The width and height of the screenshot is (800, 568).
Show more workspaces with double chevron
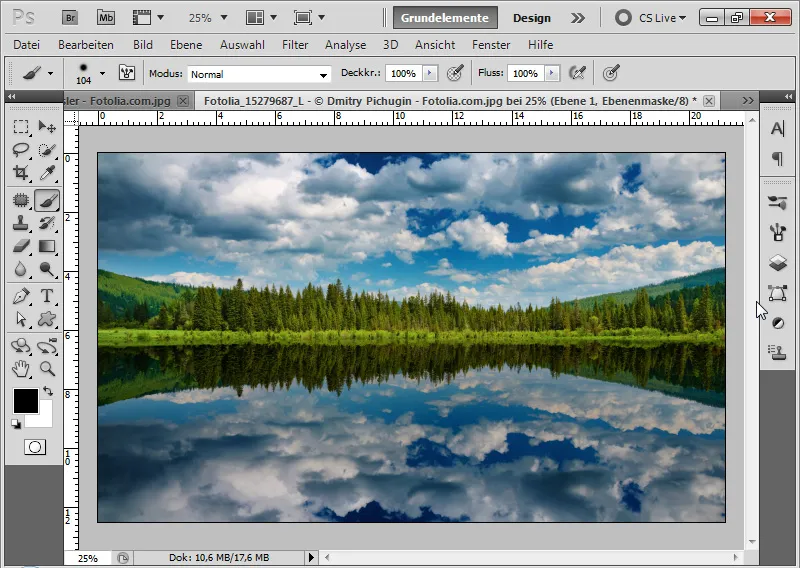pyautogui.click(x=578, y=18)
